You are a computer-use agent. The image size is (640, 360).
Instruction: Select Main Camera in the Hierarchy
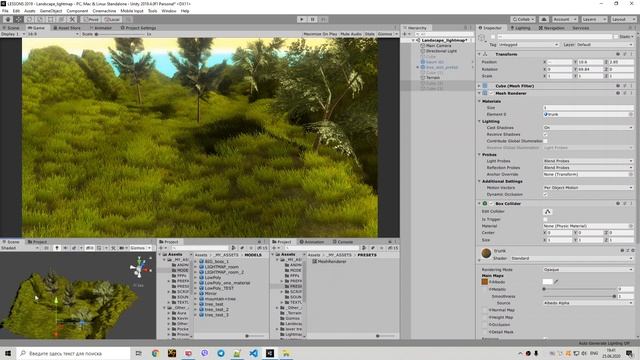438,46
